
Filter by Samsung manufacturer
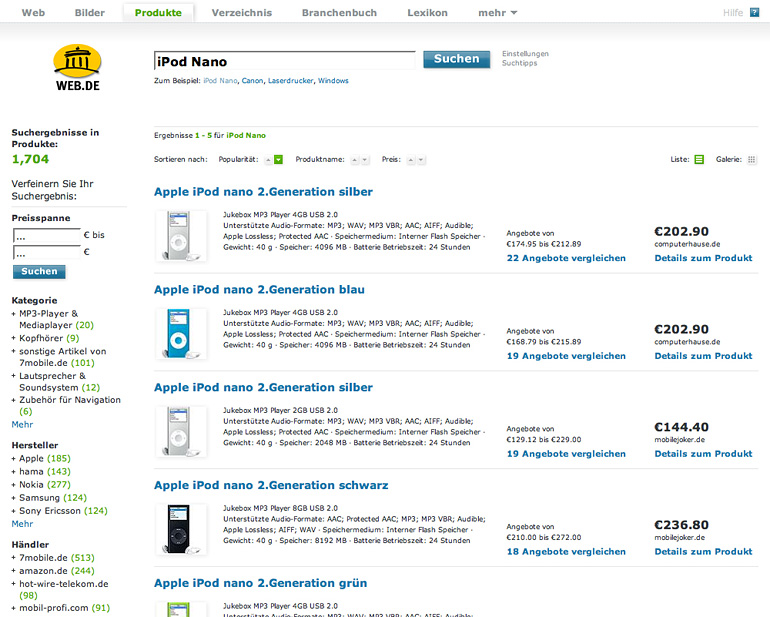point(53,498)
